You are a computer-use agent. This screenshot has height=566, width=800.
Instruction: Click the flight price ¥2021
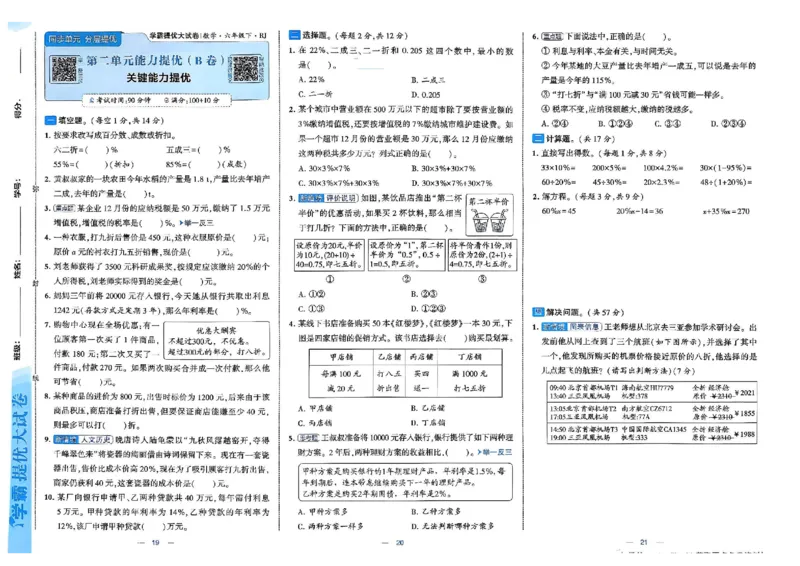click(x=744, y=392)
